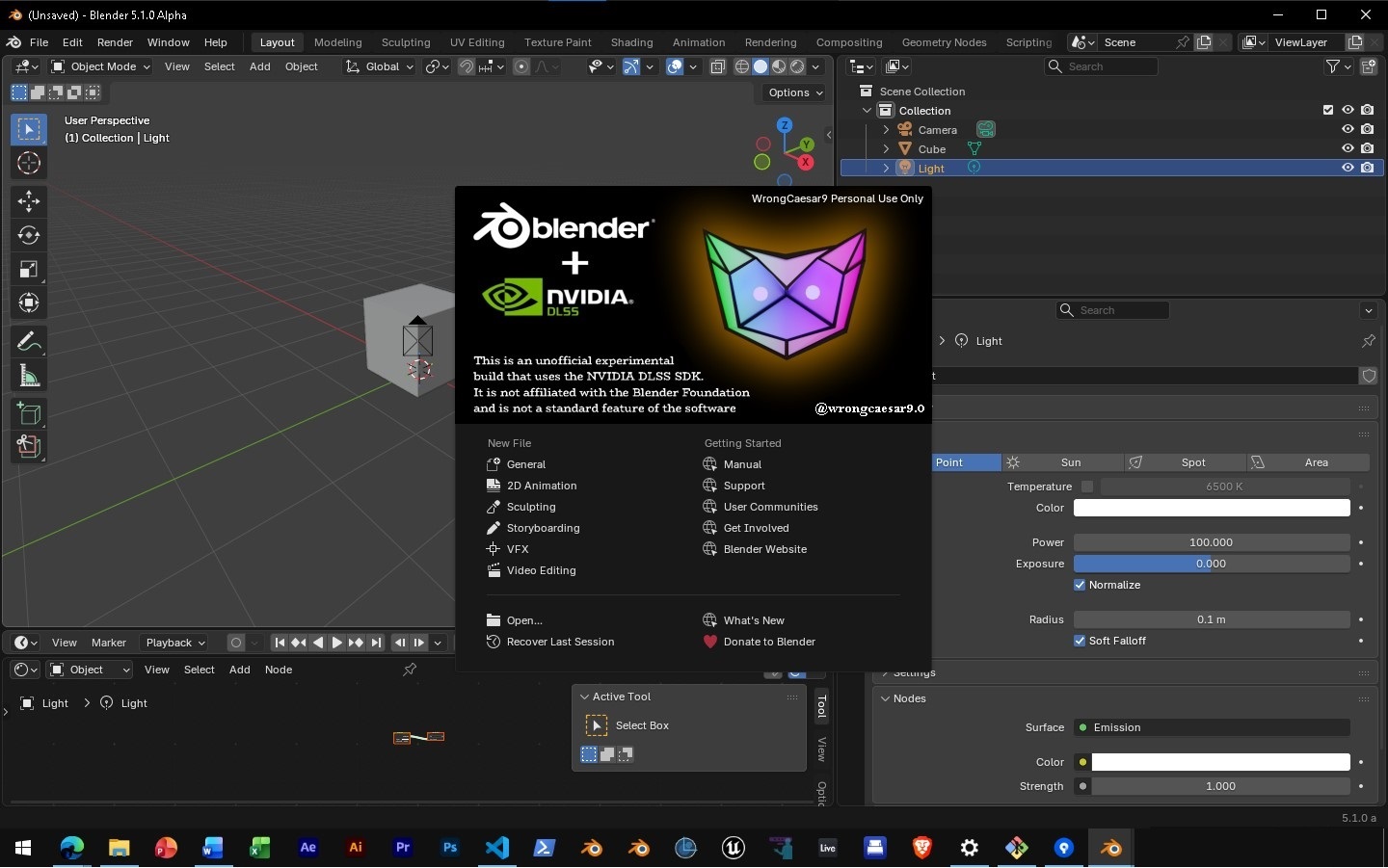1388x868 pixels.
Task: Expand the Light item in the Outliner
Action: (x=885, y=168)
